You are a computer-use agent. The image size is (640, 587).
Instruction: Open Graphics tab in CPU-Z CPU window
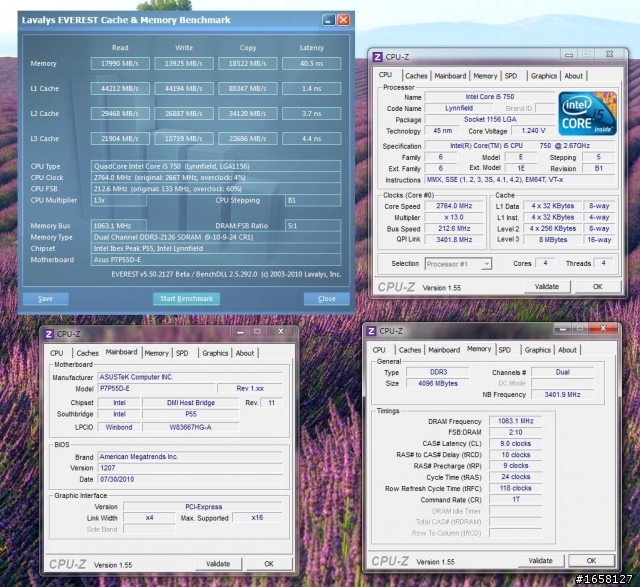point(544,76)
